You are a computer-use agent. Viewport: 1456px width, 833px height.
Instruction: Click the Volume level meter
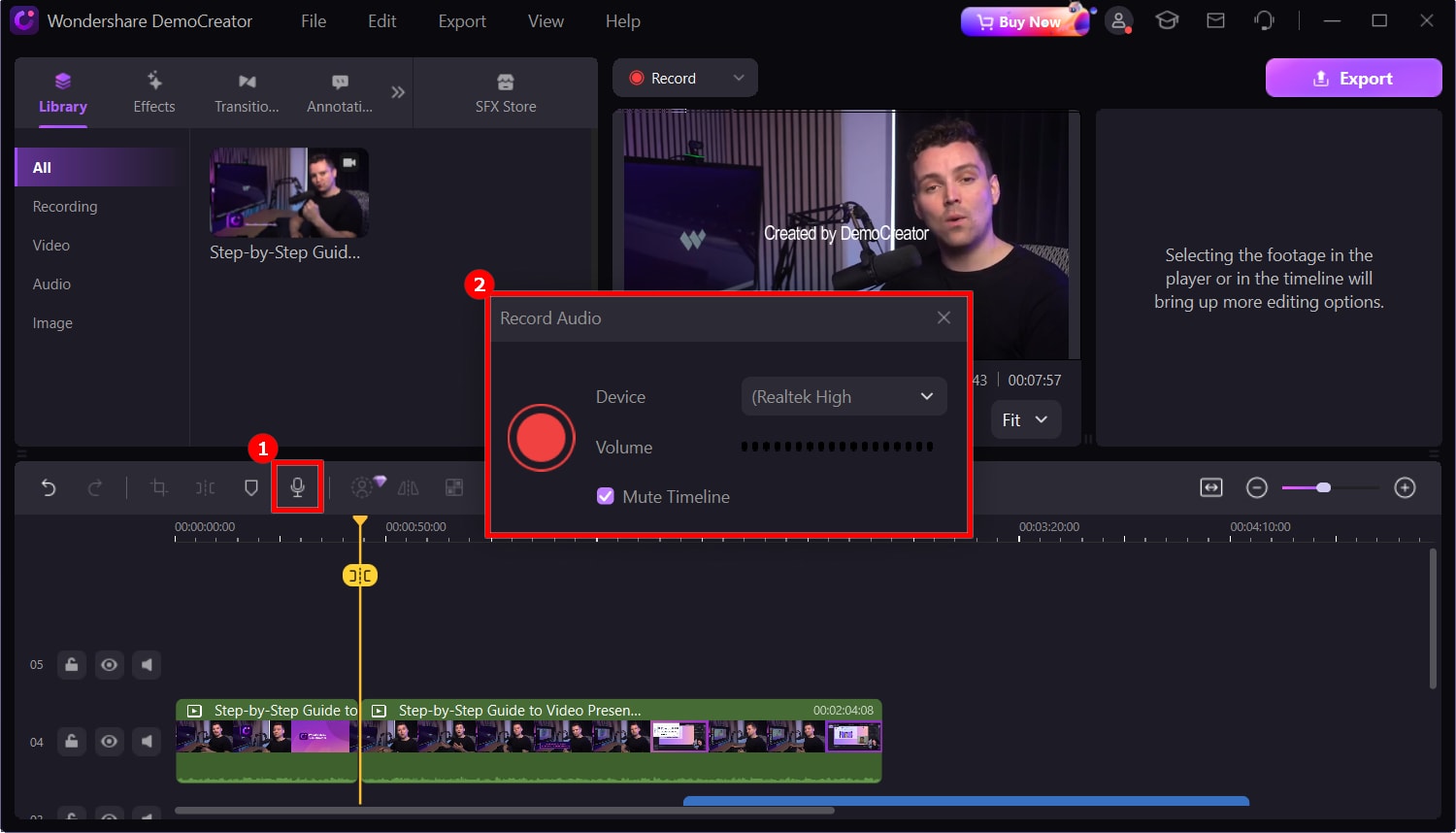click(838, 447)
